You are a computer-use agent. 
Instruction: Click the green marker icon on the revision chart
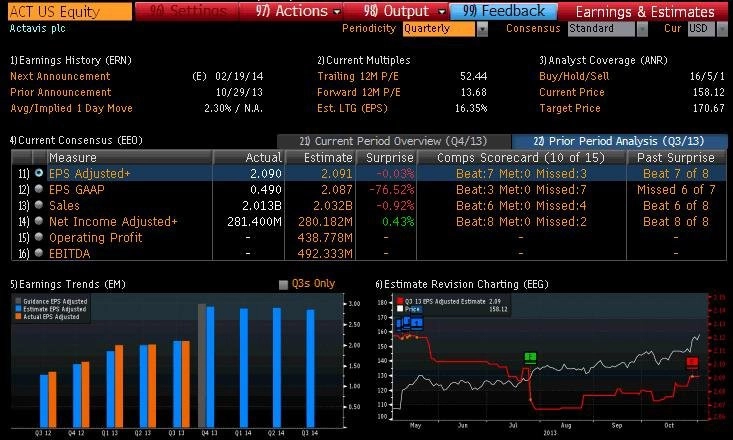pos(530,358)
